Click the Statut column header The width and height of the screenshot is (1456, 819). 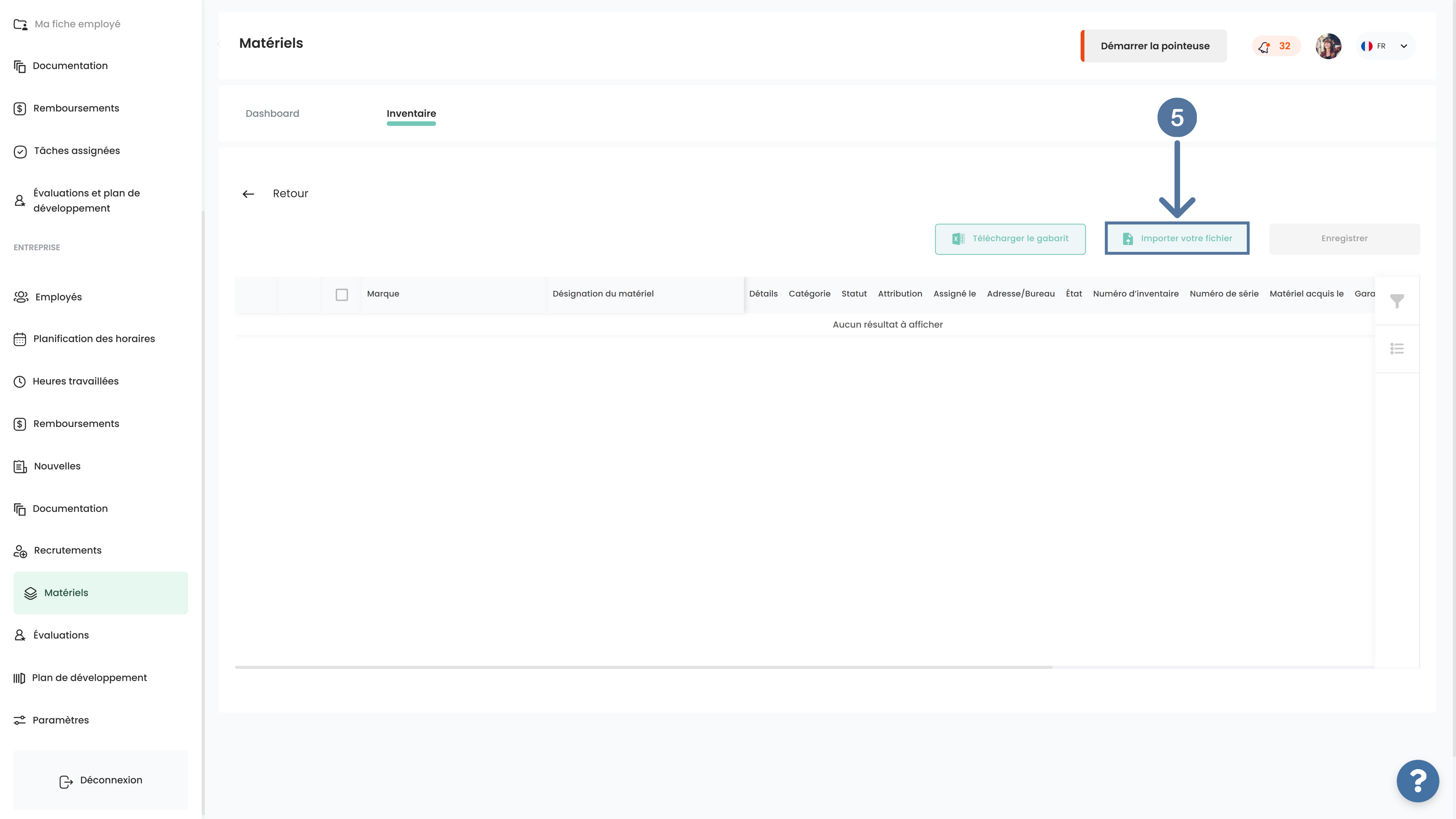[853, 294]
